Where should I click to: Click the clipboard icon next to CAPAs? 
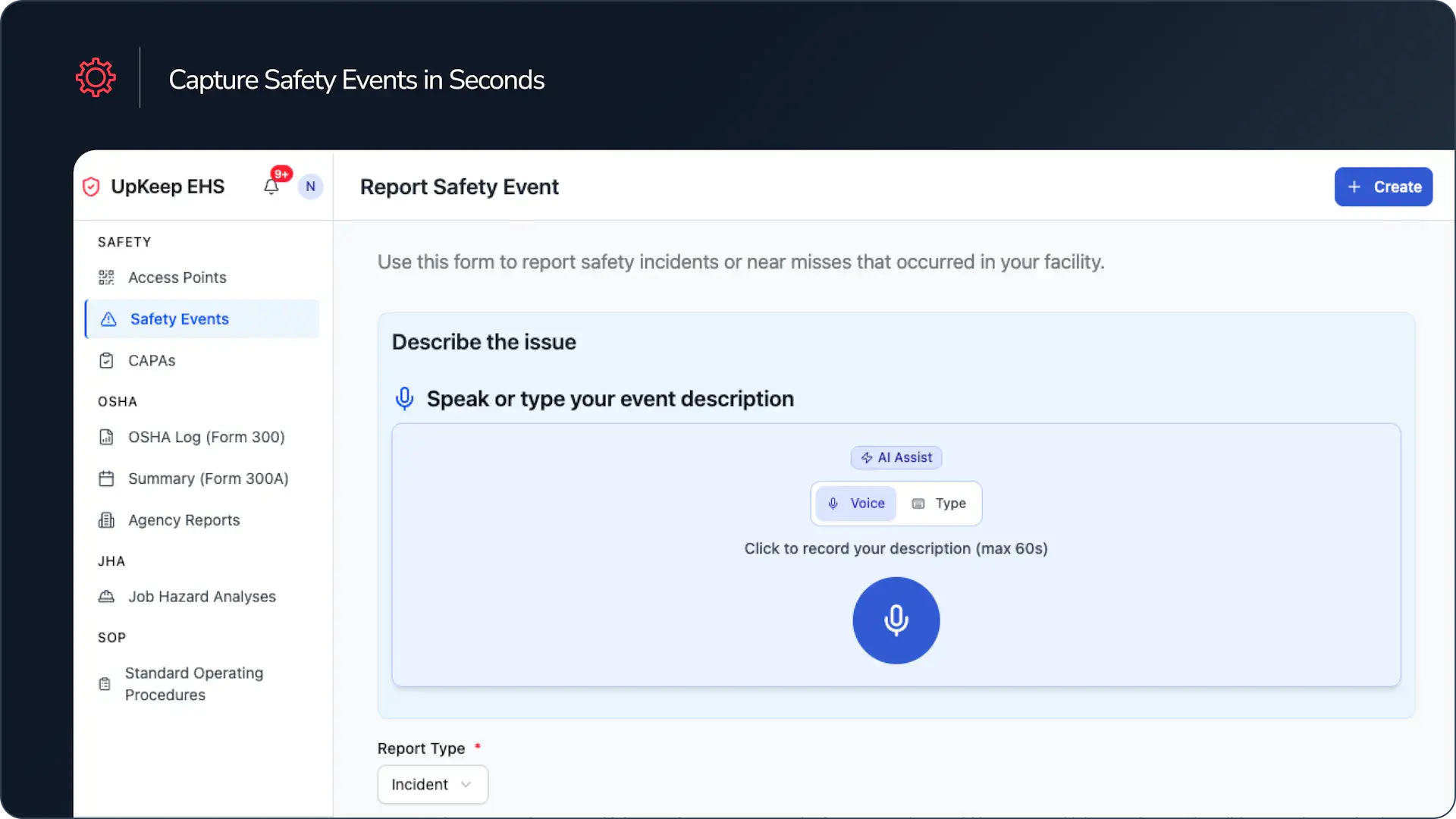107,360
